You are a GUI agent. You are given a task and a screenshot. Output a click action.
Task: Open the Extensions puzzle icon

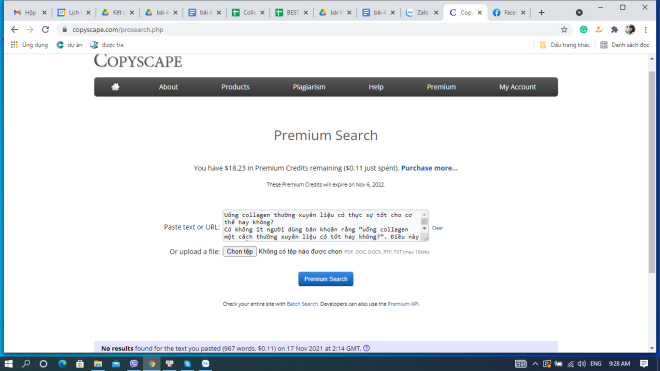(x=614, y=29)
